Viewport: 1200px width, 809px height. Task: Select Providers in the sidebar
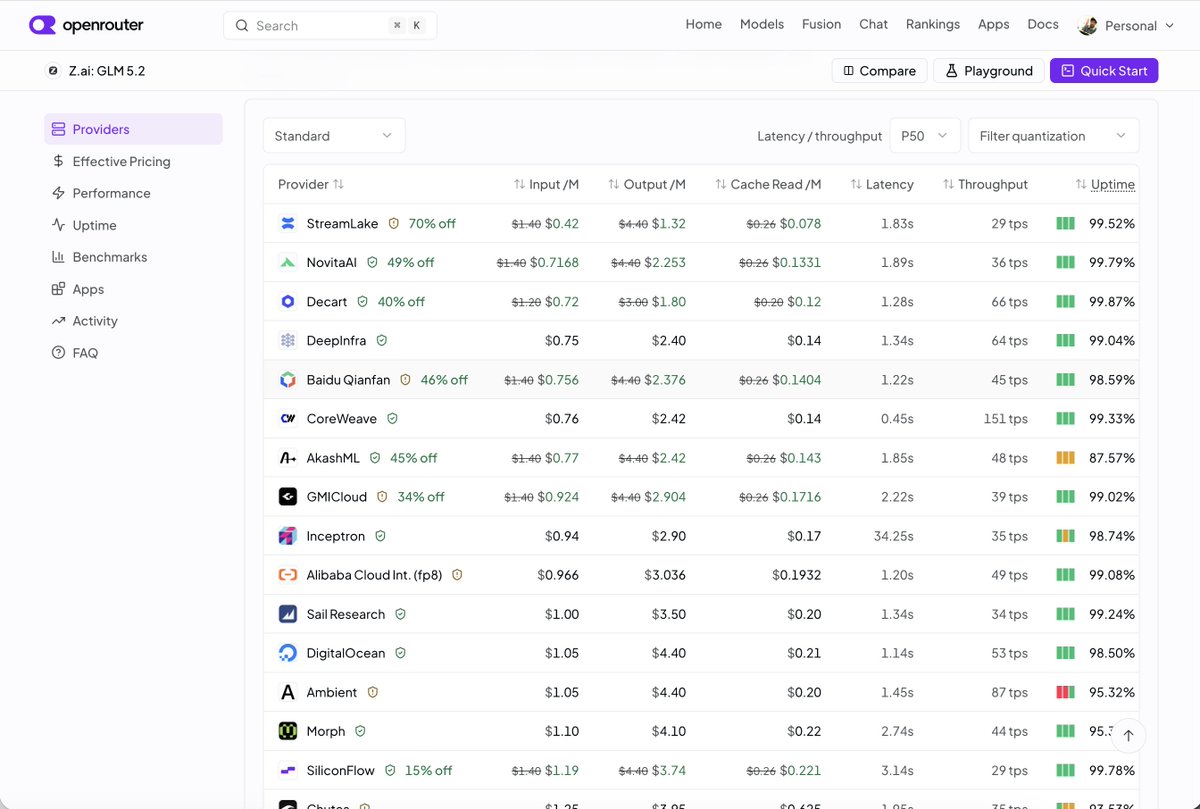tap(133, 129)
